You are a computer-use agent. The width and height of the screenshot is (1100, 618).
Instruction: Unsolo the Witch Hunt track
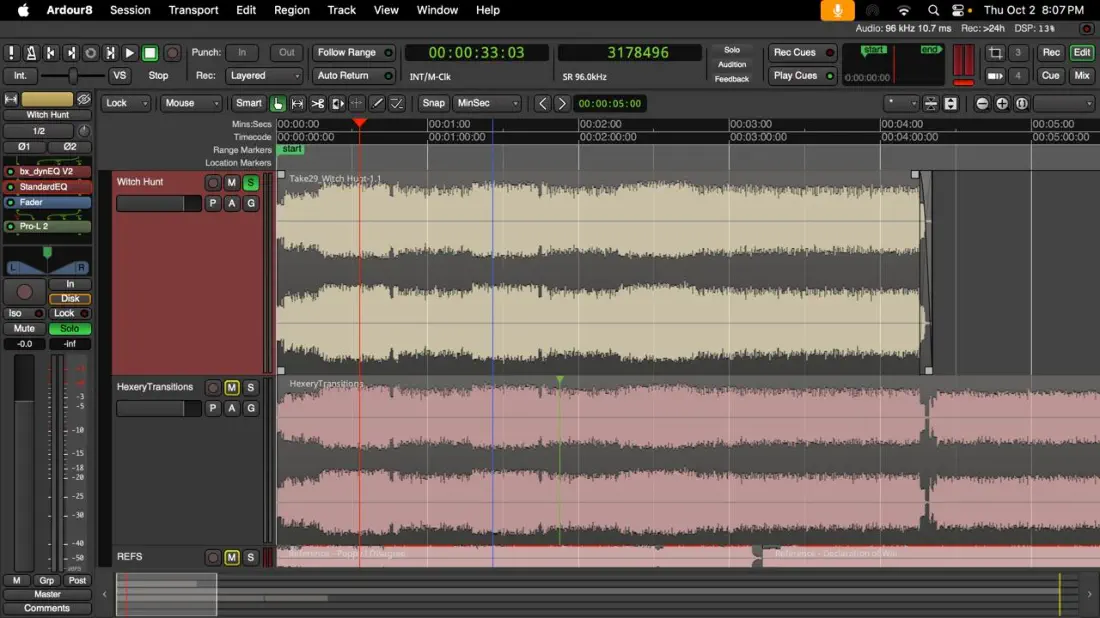click(x=250, y=182)
